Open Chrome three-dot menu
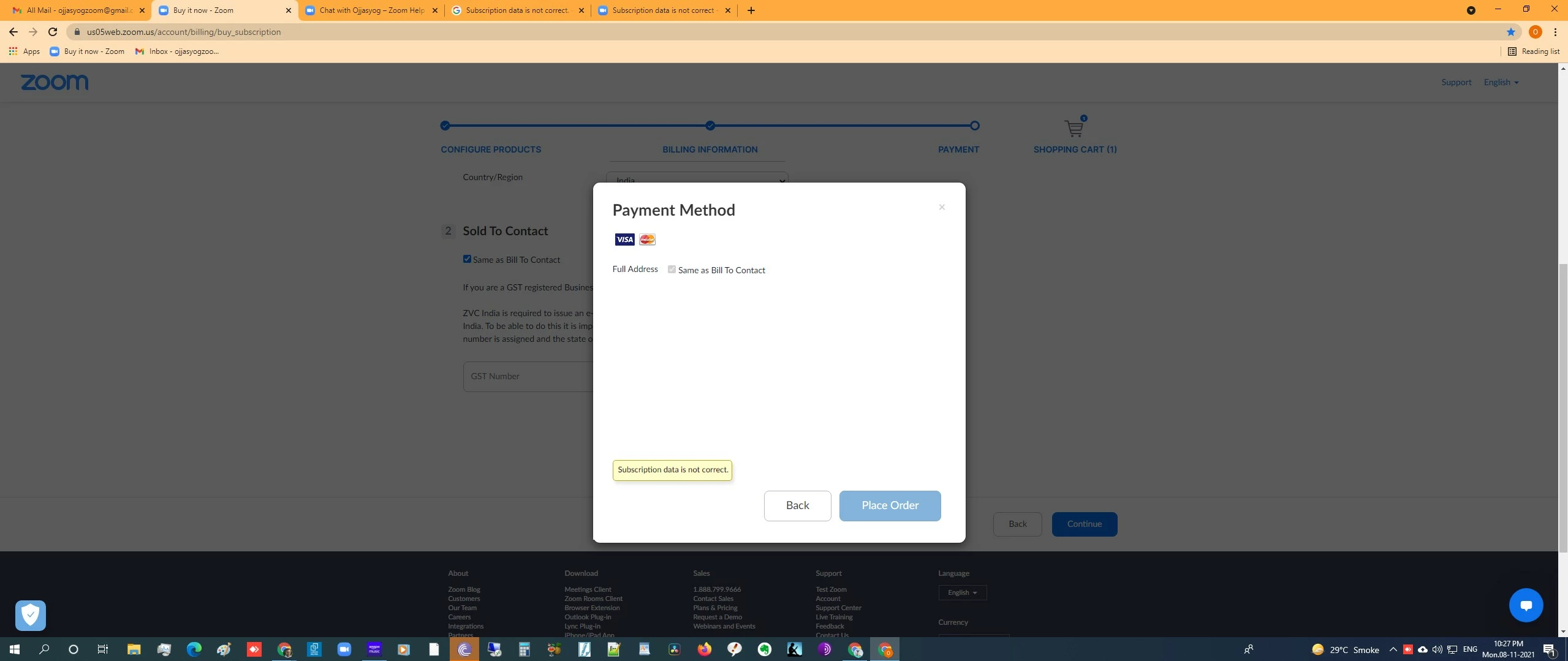1568x661 pixels. 1555,32
